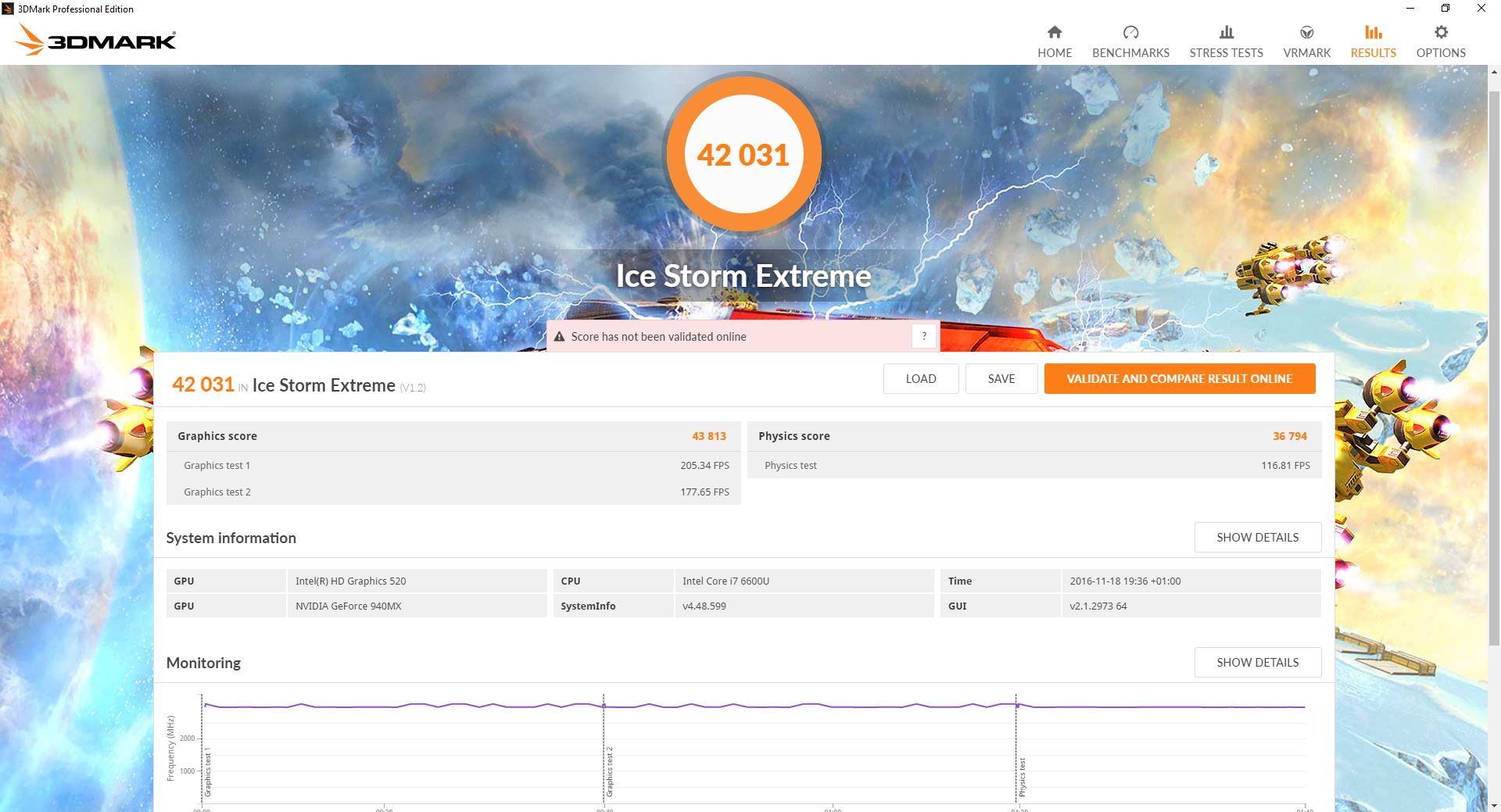This screenshot has width=1501, height=812.
Task: Click the Monitoring section heading
Action: 203,663
